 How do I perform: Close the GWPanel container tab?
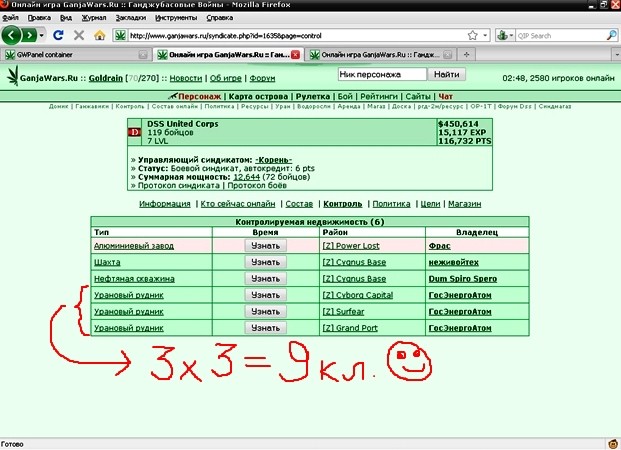(143, 55)
